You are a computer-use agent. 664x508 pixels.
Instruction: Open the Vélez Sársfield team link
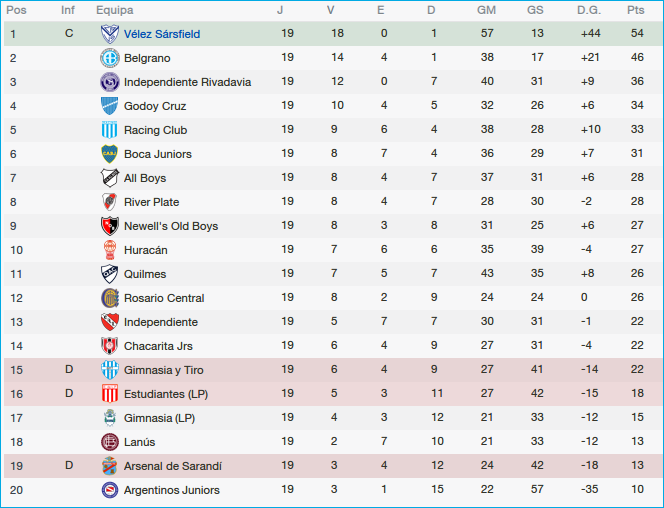[161, 34]
